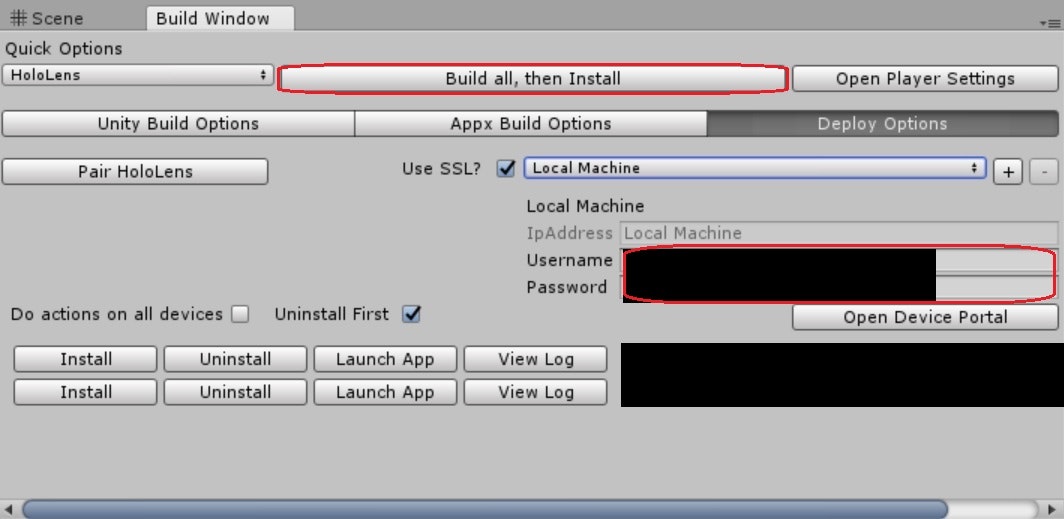Image resolution: width=1064 pixels, height=519 pixels.
Task: Click Install in the first row
Action: [x=86, y=359]
